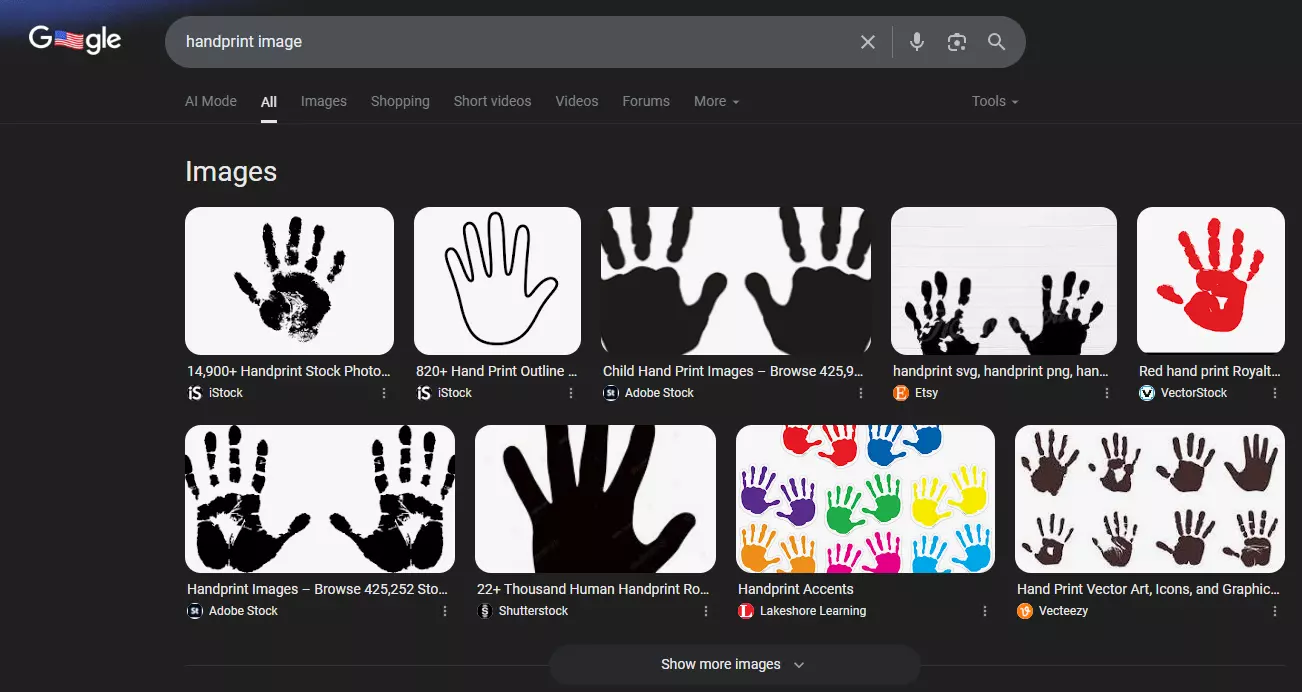
Task: Open the Tools dropdown
Action: pos(995,101)
